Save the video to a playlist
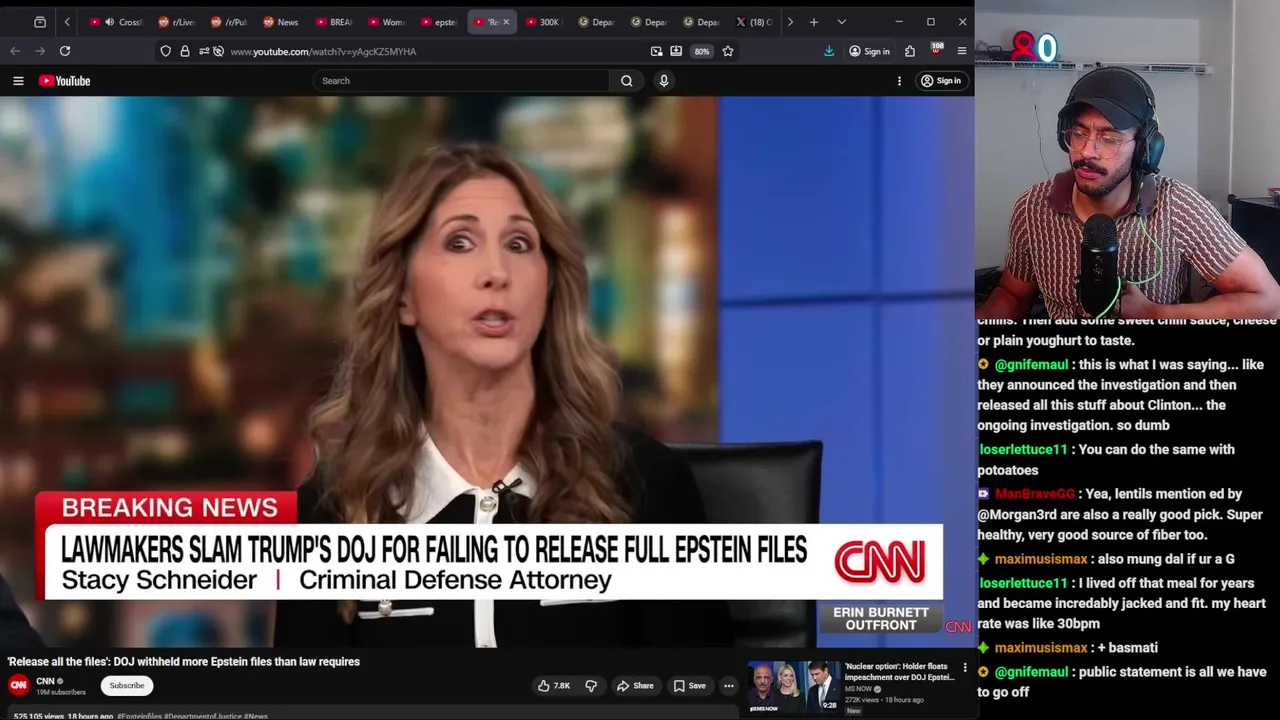 click(690, 686)
